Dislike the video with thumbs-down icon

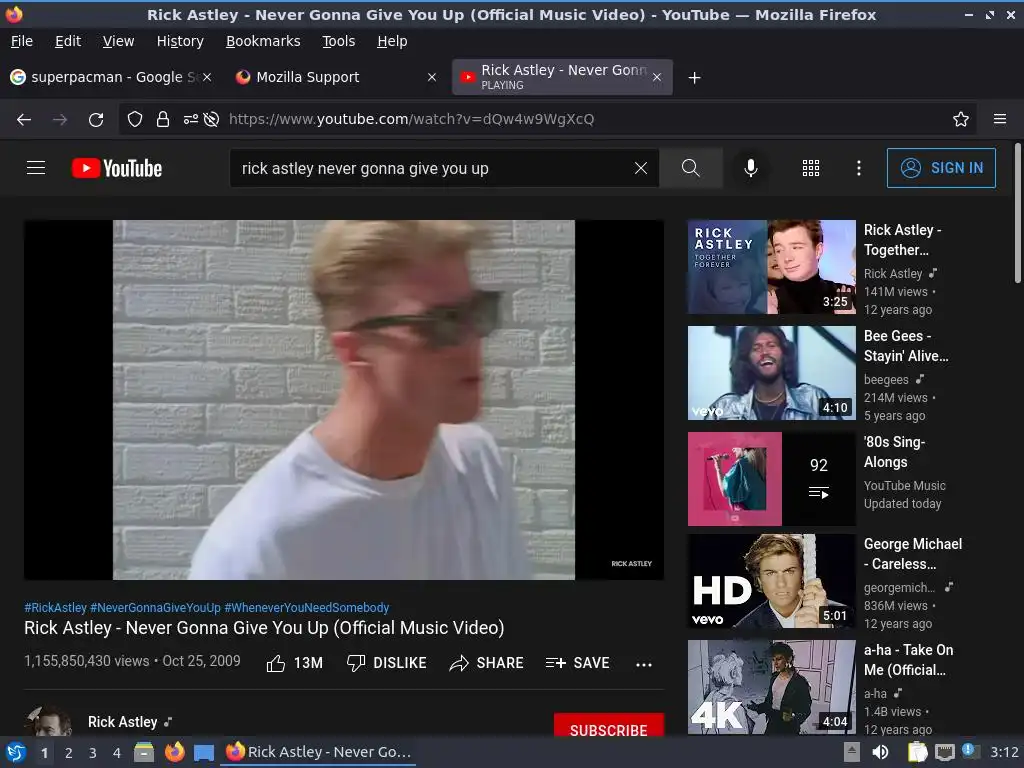point(356,664)
